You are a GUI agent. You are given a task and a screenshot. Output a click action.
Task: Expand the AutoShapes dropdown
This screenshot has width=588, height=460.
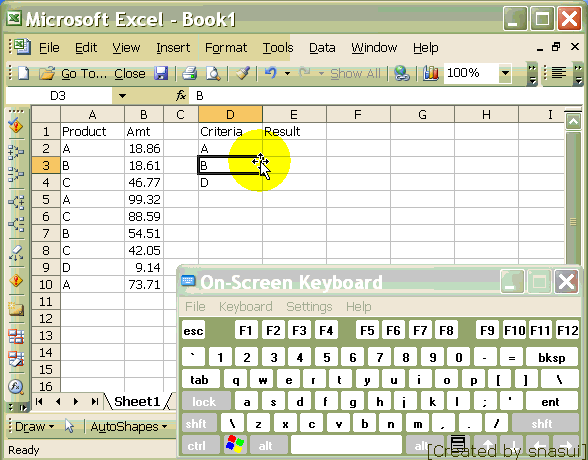[x=129, y=427]
